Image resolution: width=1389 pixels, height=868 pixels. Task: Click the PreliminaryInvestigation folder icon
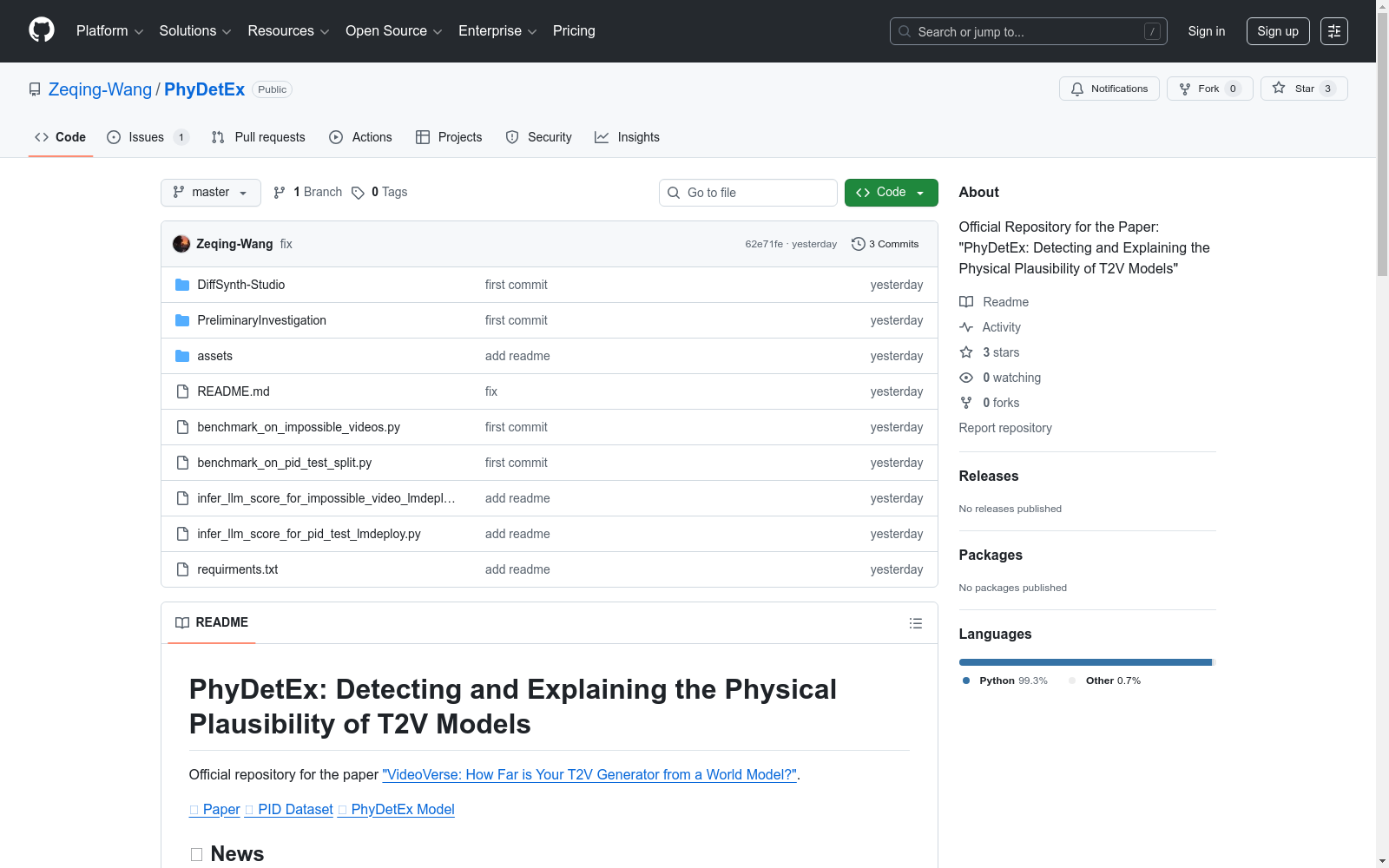click(182, 320)
